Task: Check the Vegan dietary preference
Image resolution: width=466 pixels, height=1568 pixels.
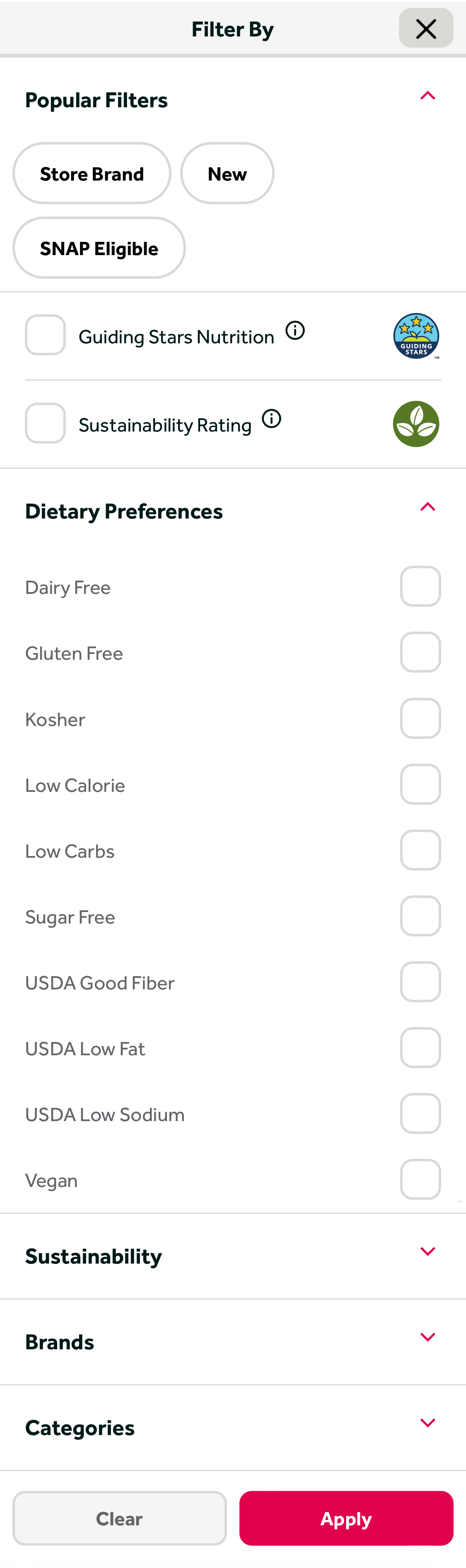Action: (420, 1179)
